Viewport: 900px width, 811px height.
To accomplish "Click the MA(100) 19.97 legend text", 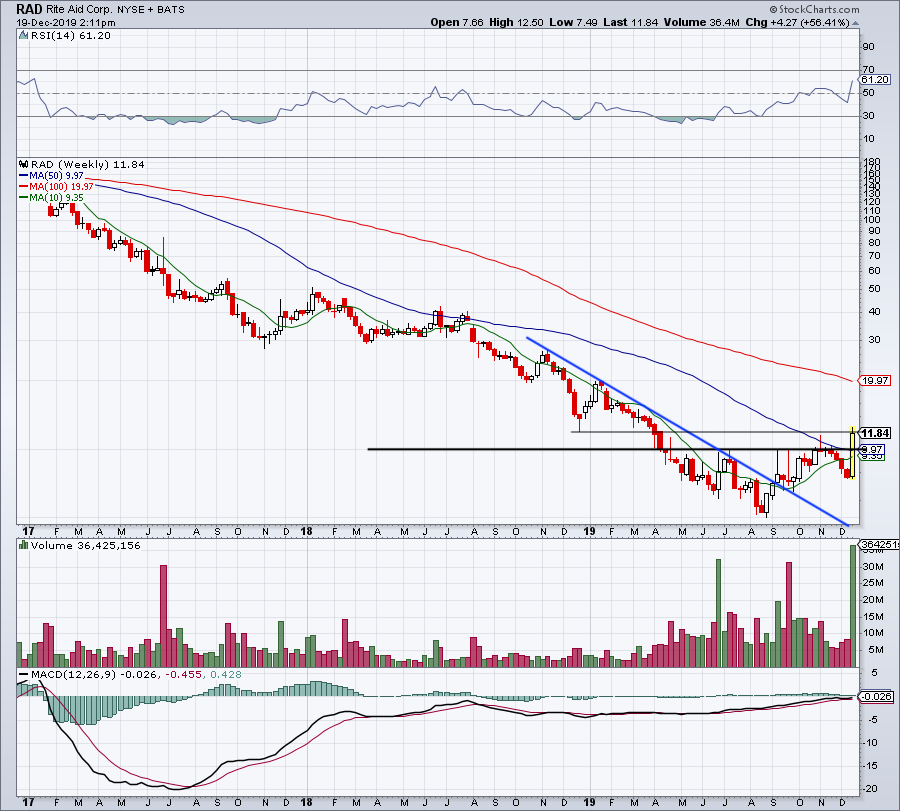I will pyautogui.click(x=61, y=187).
